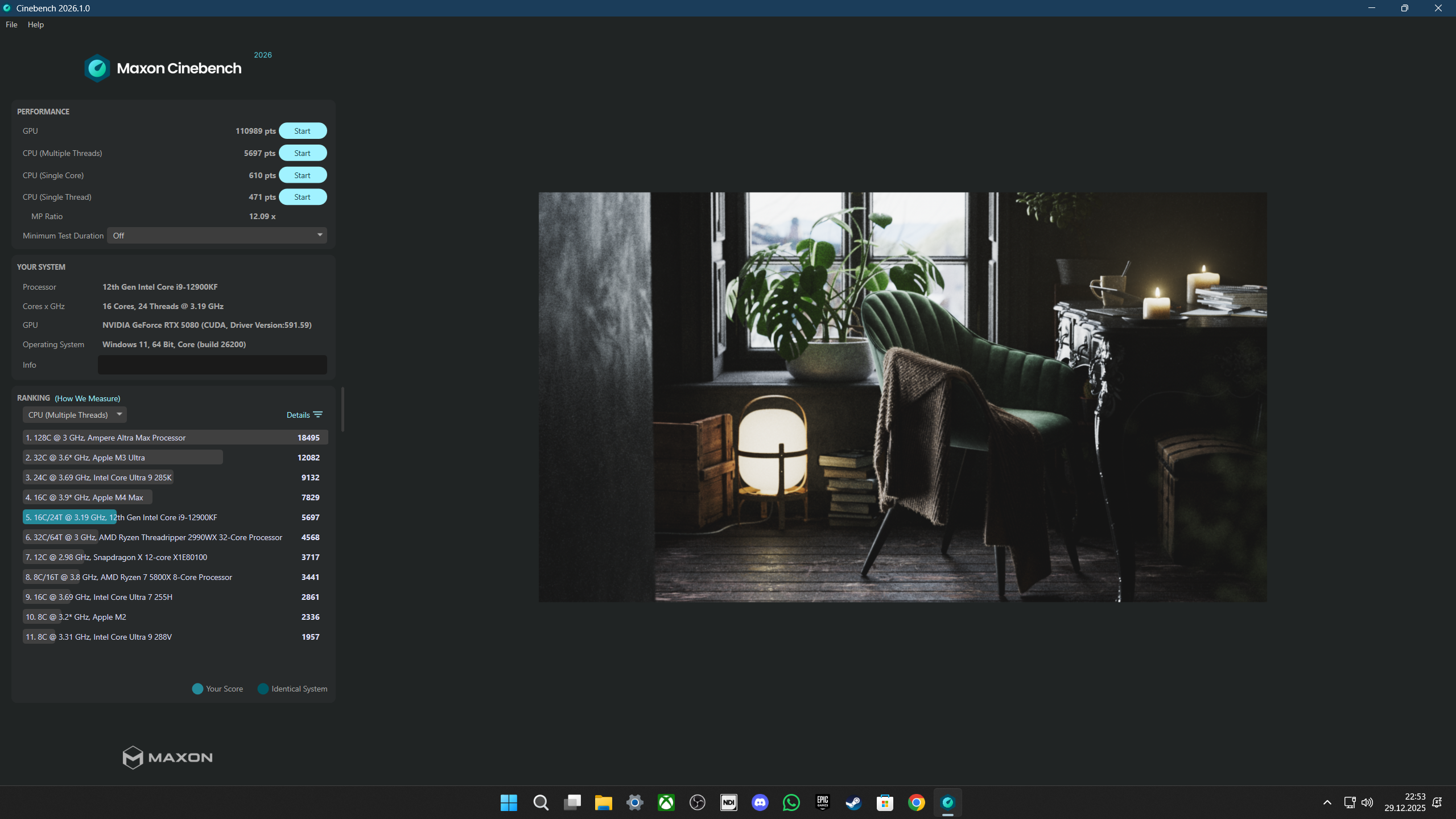Open the Epic Games Launcher icon

[822, 802]
